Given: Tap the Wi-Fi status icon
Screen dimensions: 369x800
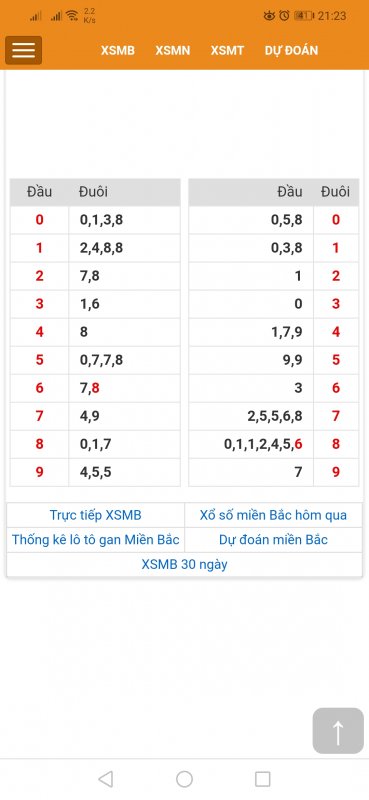Looking at the screenshot, I should tap(72, 16).
